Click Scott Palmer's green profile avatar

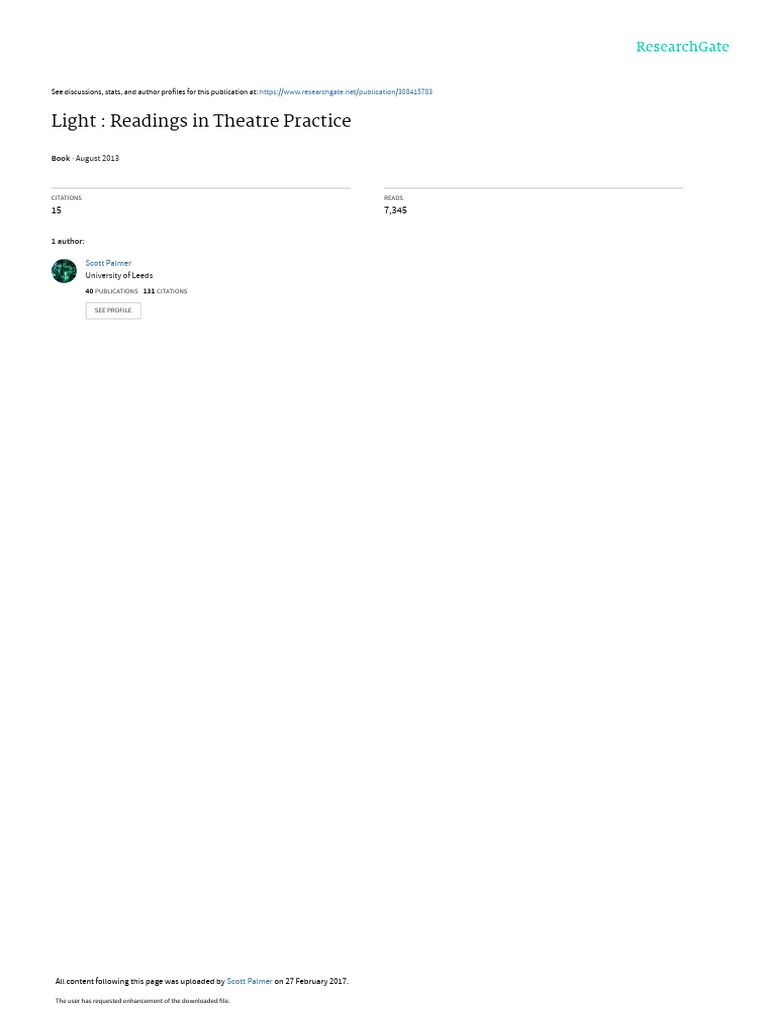tap(64, 271)
